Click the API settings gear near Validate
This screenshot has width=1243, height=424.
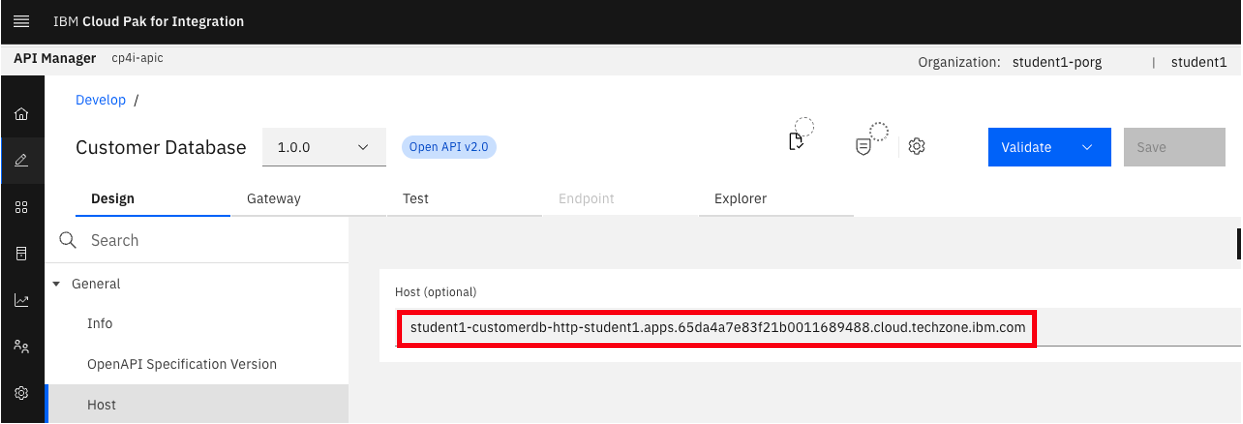pos(916,147)
